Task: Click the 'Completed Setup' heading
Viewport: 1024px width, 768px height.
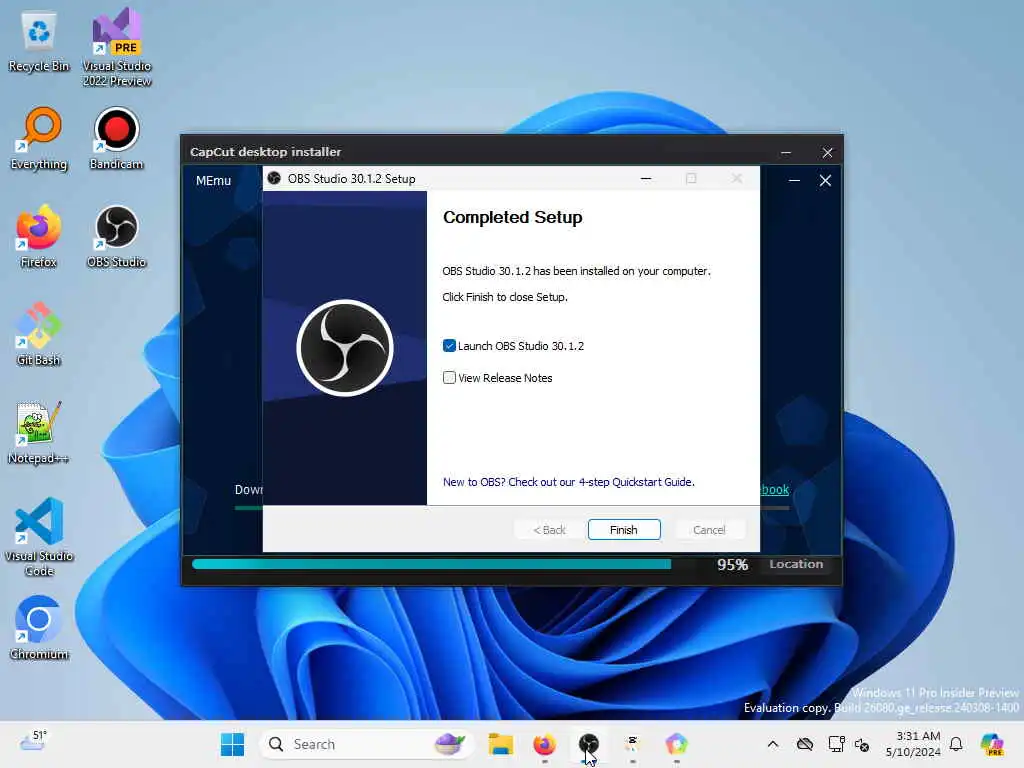Action: coord(513,217)
